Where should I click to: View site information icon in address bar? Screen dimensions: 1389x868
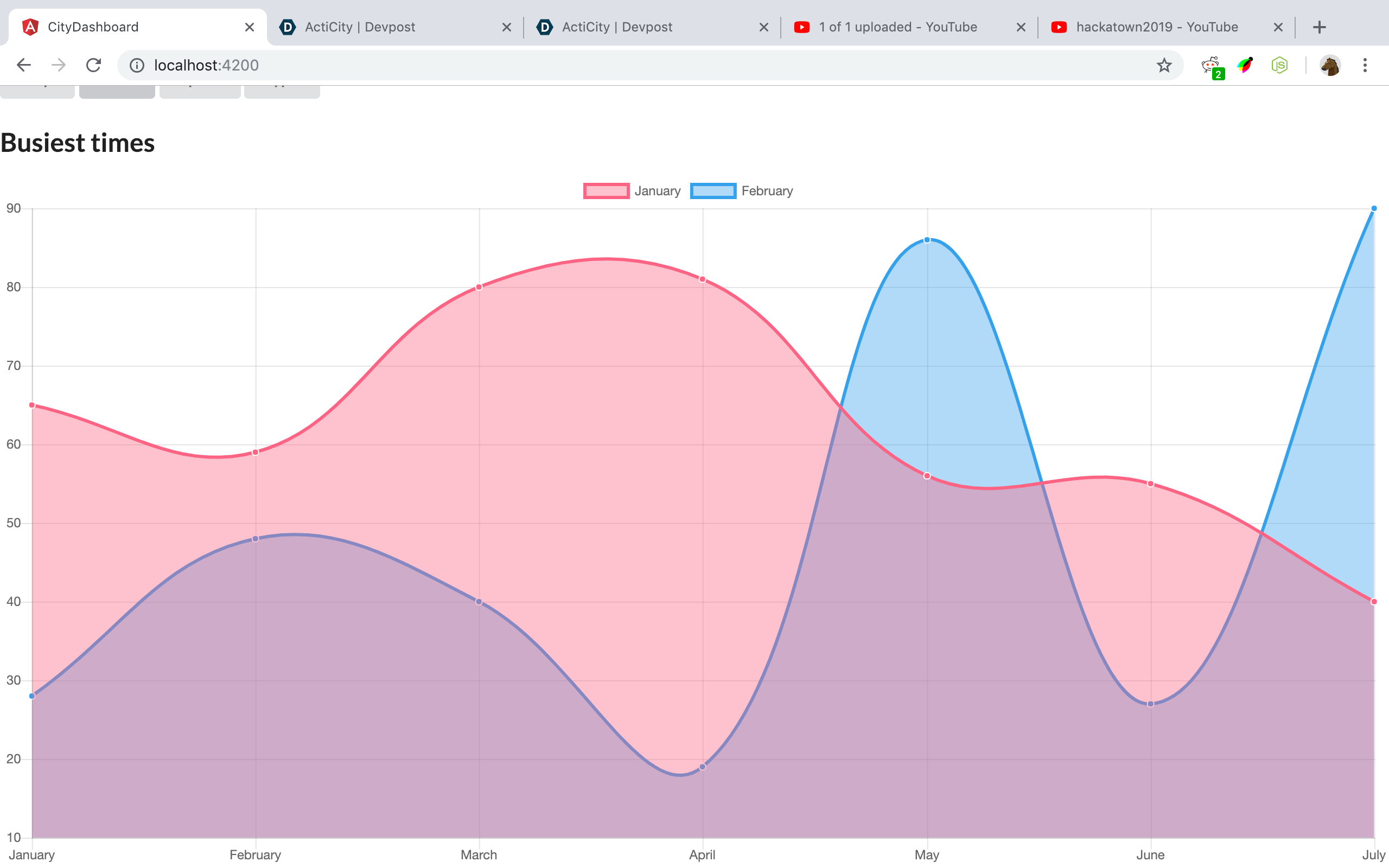point(137,65)
